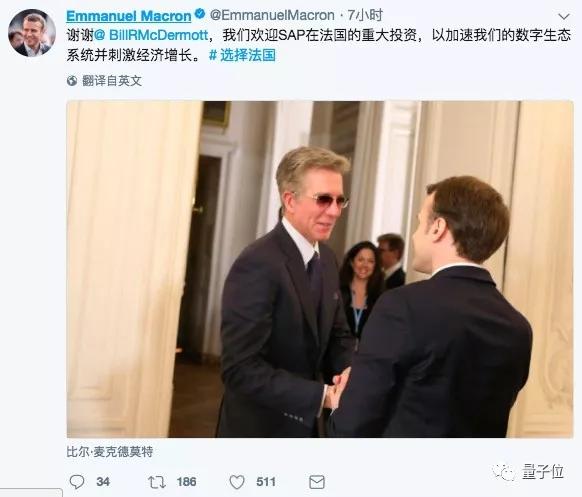
Task: Click the 186 retweets count
Action: (x=186, y=482)
